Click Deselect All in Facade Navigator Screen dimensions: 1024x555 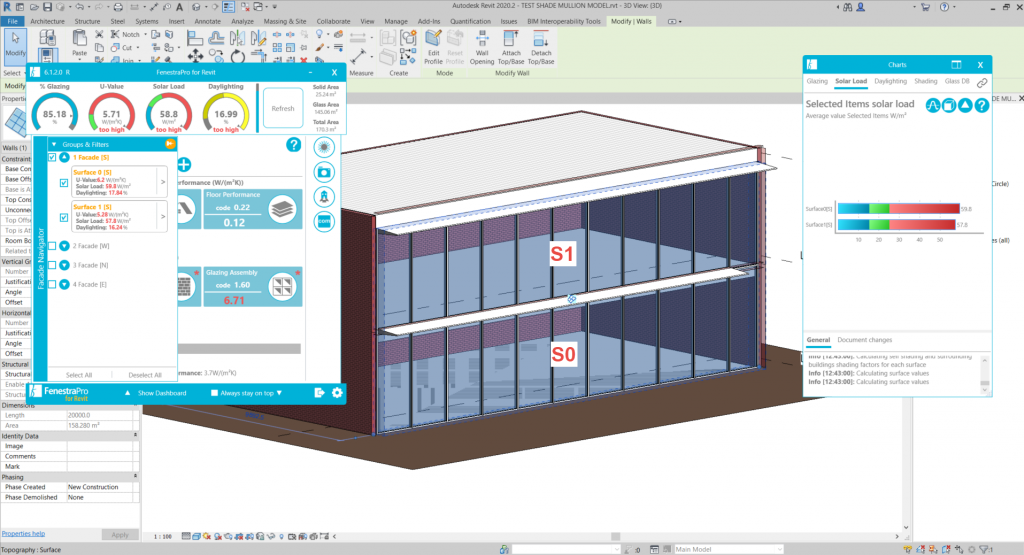click(x=145, y=375)
